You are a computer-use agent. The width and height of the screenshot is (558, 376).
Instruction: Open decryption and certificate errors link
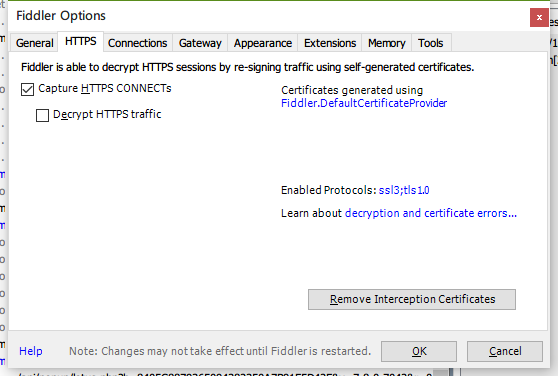point(431,213)
